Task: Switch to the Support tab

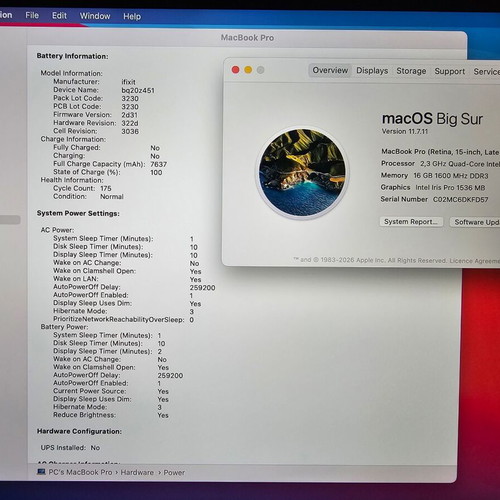Action: pos(450,71)
